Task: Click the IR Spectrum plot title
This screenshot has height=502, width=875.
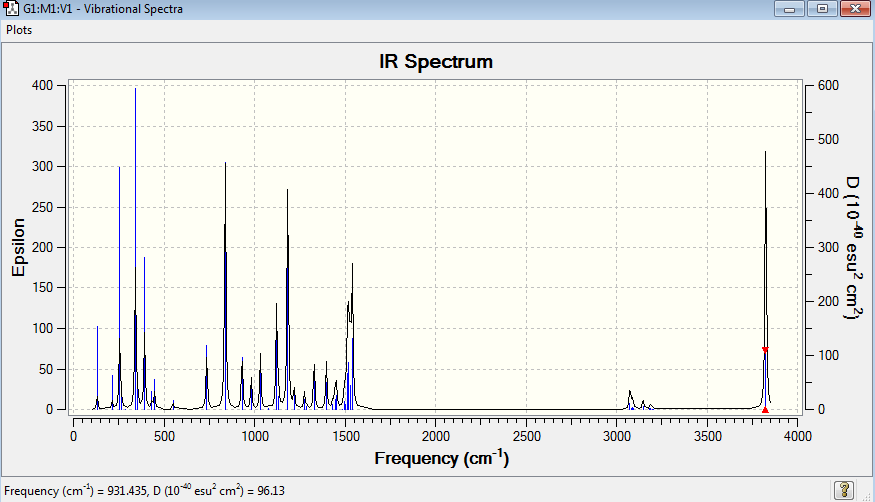Action: click(x=436, y=61)
